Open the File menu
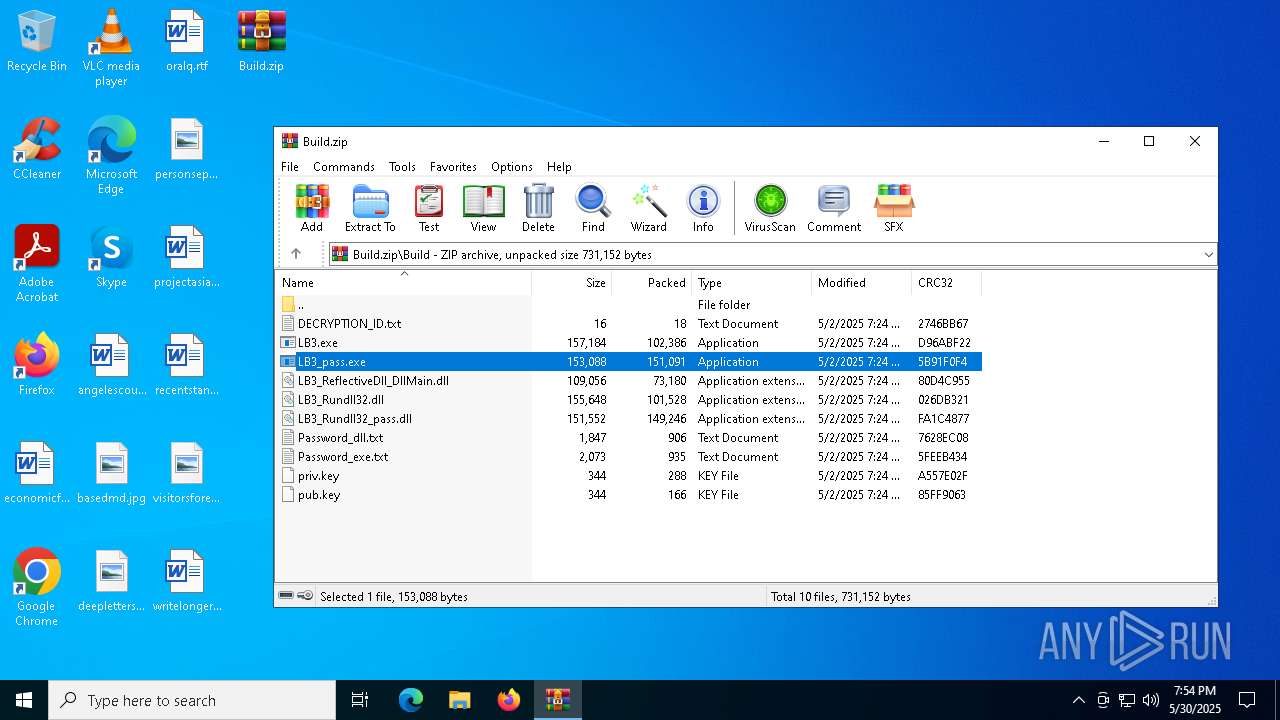Image resolution: width=1280 pixels, height=720 pixels. 290,167
